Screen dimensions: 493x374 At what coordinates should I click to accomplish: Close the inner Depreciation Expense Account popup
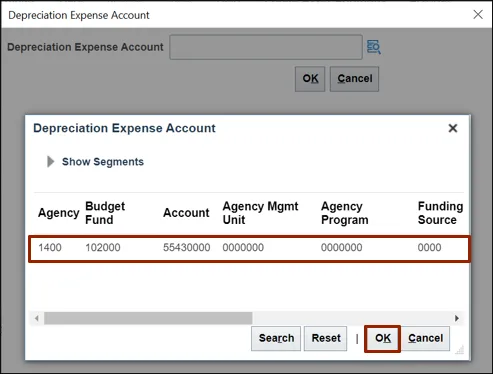click(x=453, y=128)
